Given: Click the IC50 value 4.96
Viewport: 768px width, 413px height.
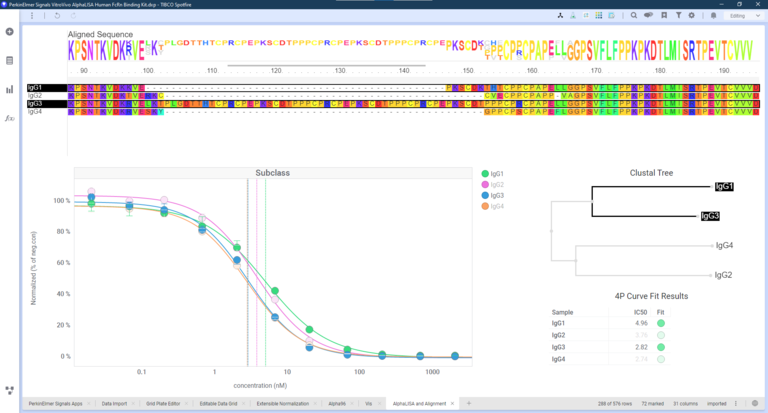Looking at the screenshot, I should [641, 323].
